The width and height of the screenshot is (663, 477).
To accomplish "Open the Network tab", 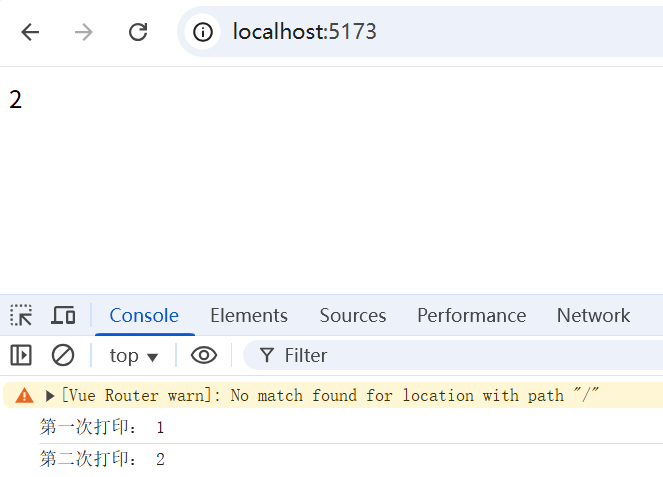I will 593,315.
